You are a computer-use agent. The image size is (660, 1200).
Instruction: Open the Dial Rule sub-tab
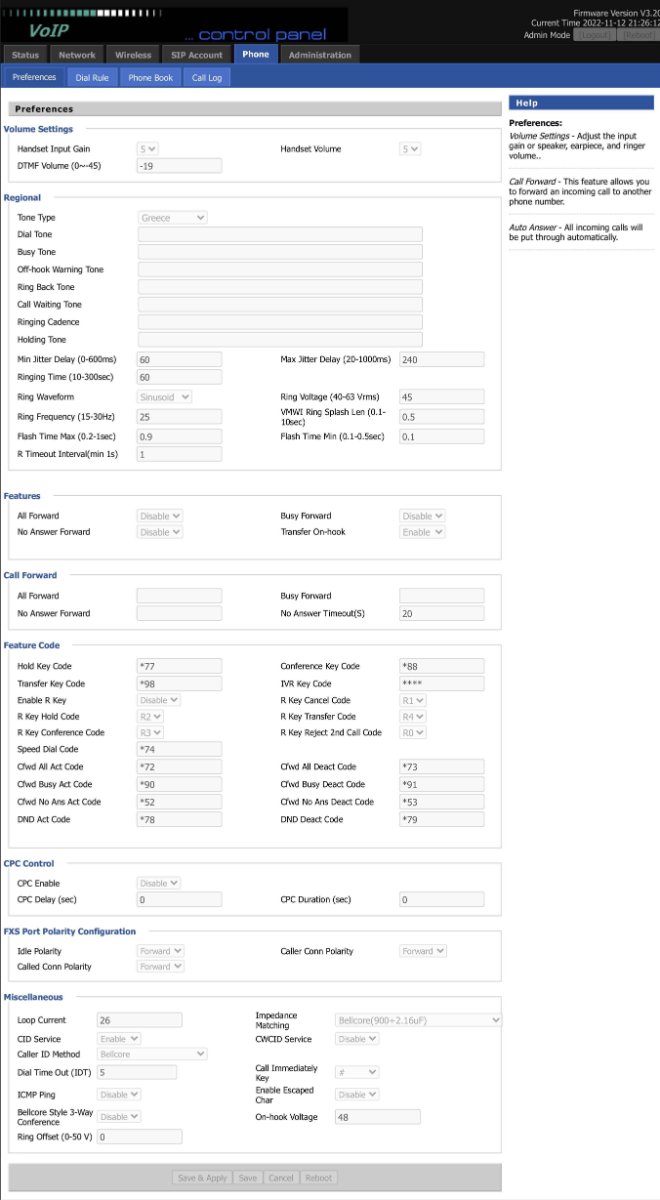click(93, 77)
